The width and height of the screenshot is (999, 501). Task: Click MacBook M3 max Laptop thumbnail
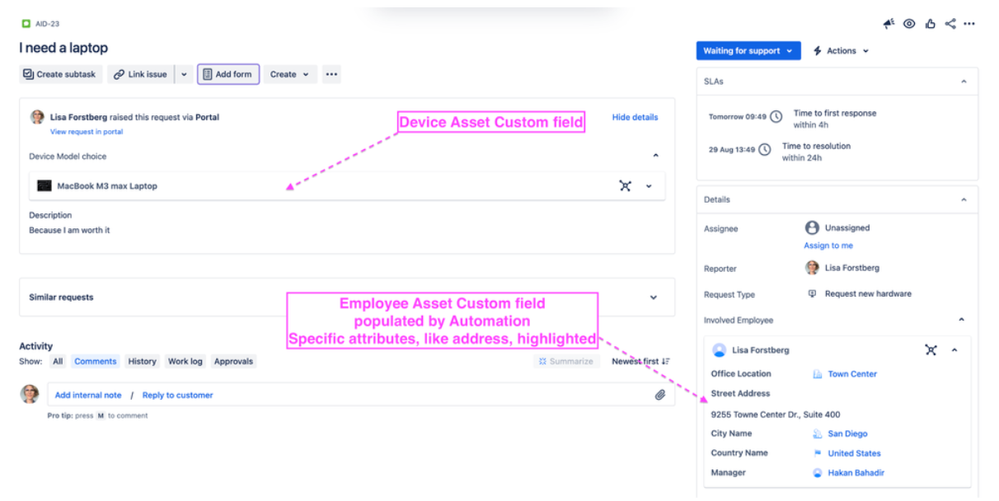pos(44,185)
